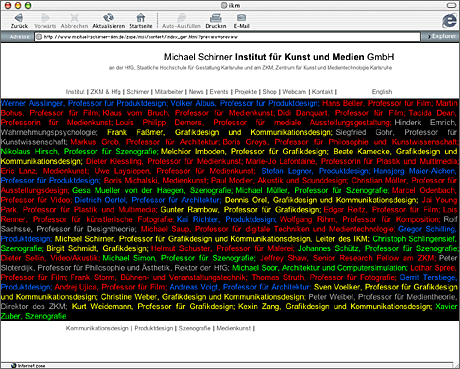Viewport: 460px width, 369px height.
Task: Click the name Dietrich Oertel
Action: click(100, 200)
